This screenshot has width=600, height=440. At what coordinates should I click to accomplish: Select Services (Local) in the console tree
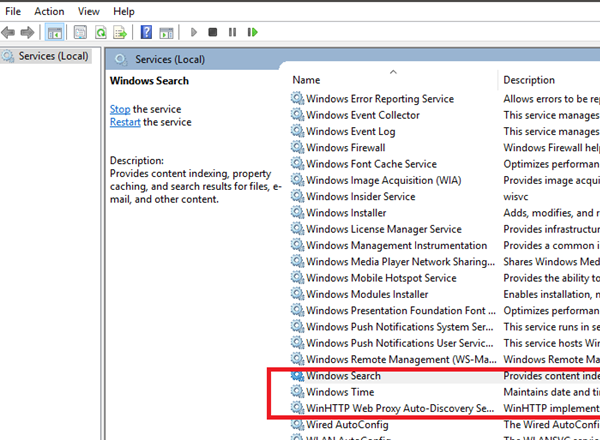tap(46, 56)
